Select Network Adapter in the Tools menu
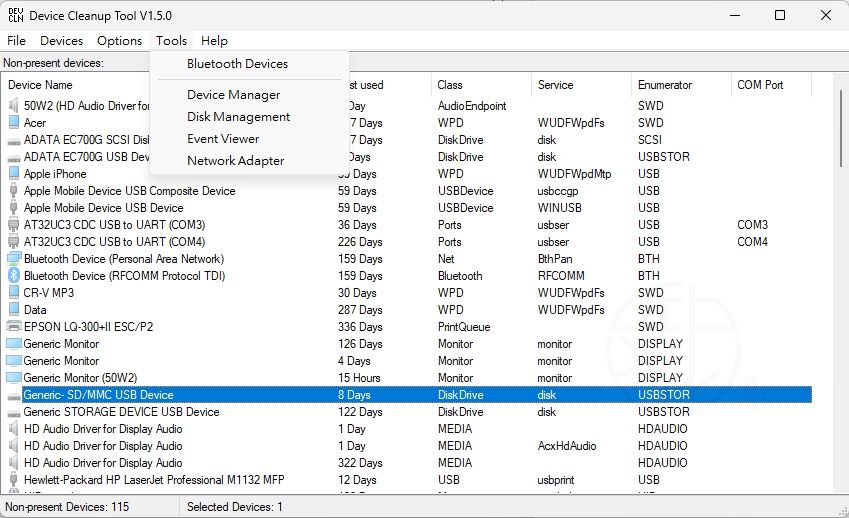The height and width of the screenshot is (518, 849). [235, 161]
